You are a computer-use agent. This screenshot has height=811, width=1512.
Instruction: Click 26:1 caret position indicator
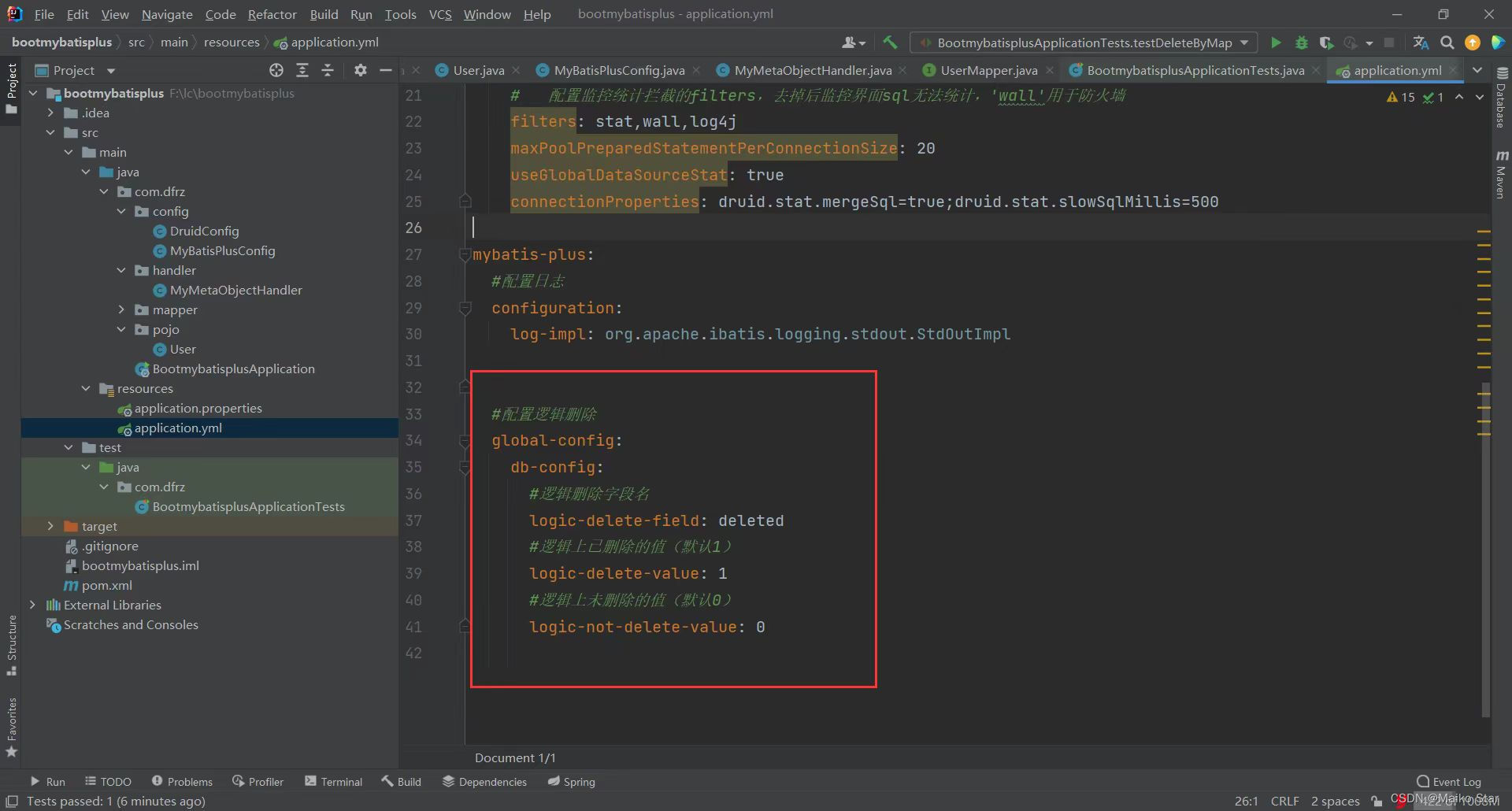coord(1246,801)
